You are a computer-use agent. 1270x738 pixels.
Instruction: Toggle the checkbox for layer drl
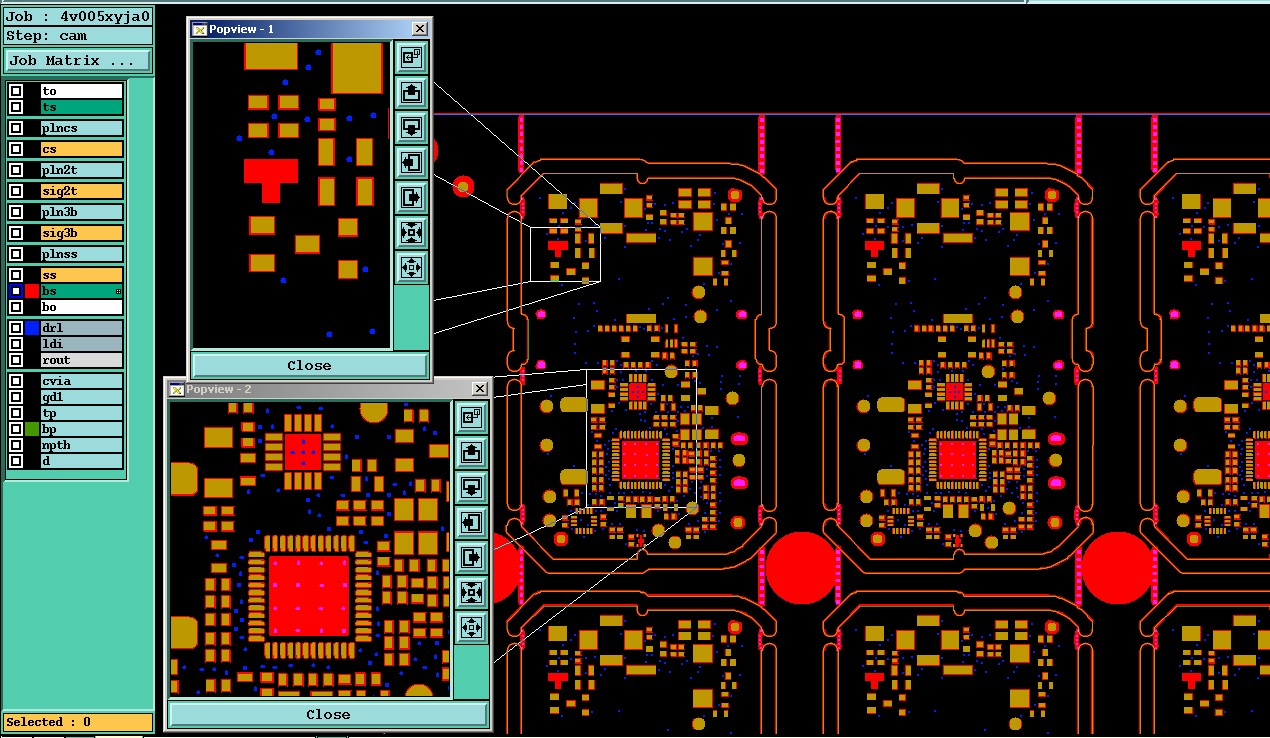click(16, 328)
